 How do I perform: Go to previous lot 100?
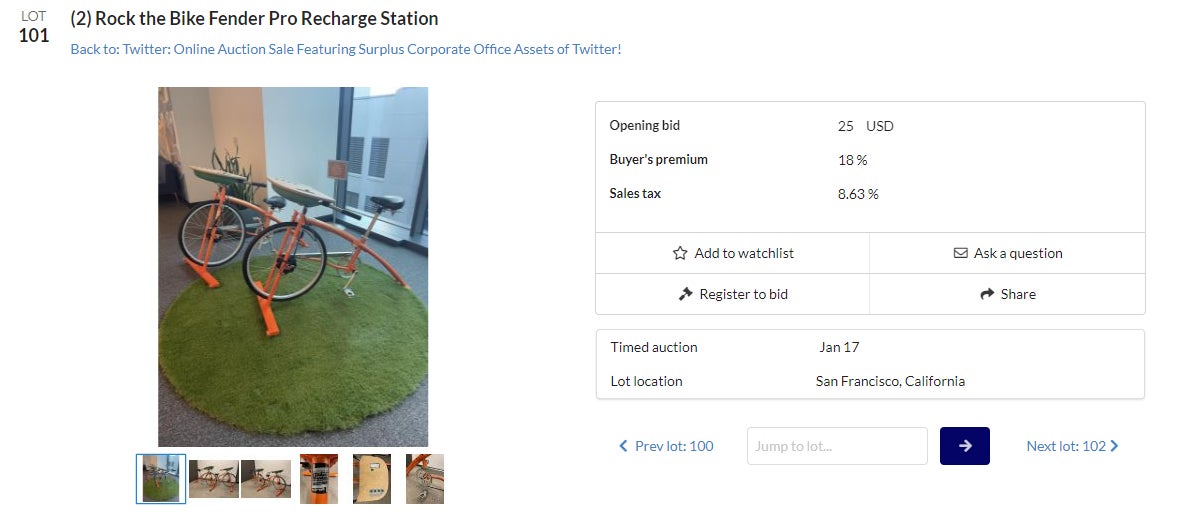coord(673,446)
